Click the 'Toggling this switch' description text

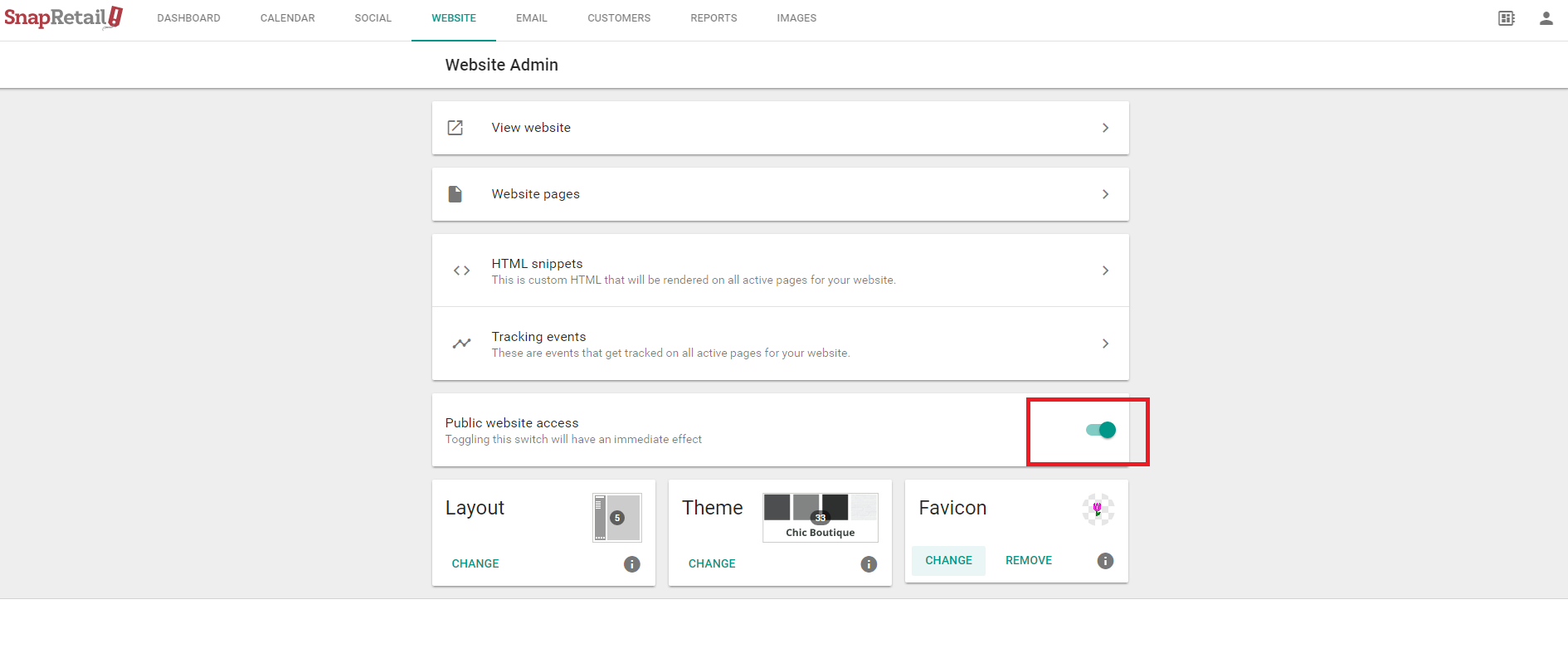573,440
